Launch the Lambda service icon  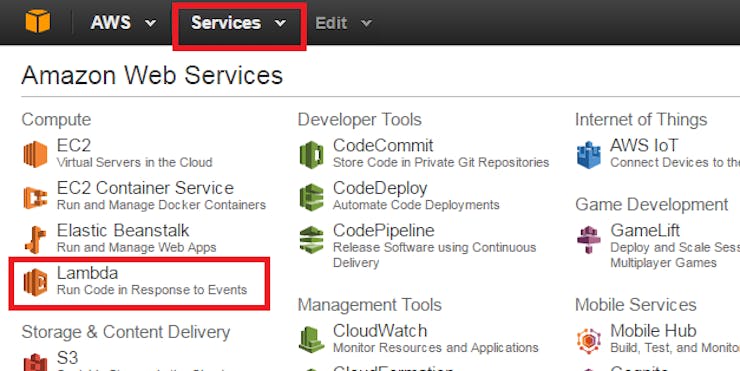point(35,282)
